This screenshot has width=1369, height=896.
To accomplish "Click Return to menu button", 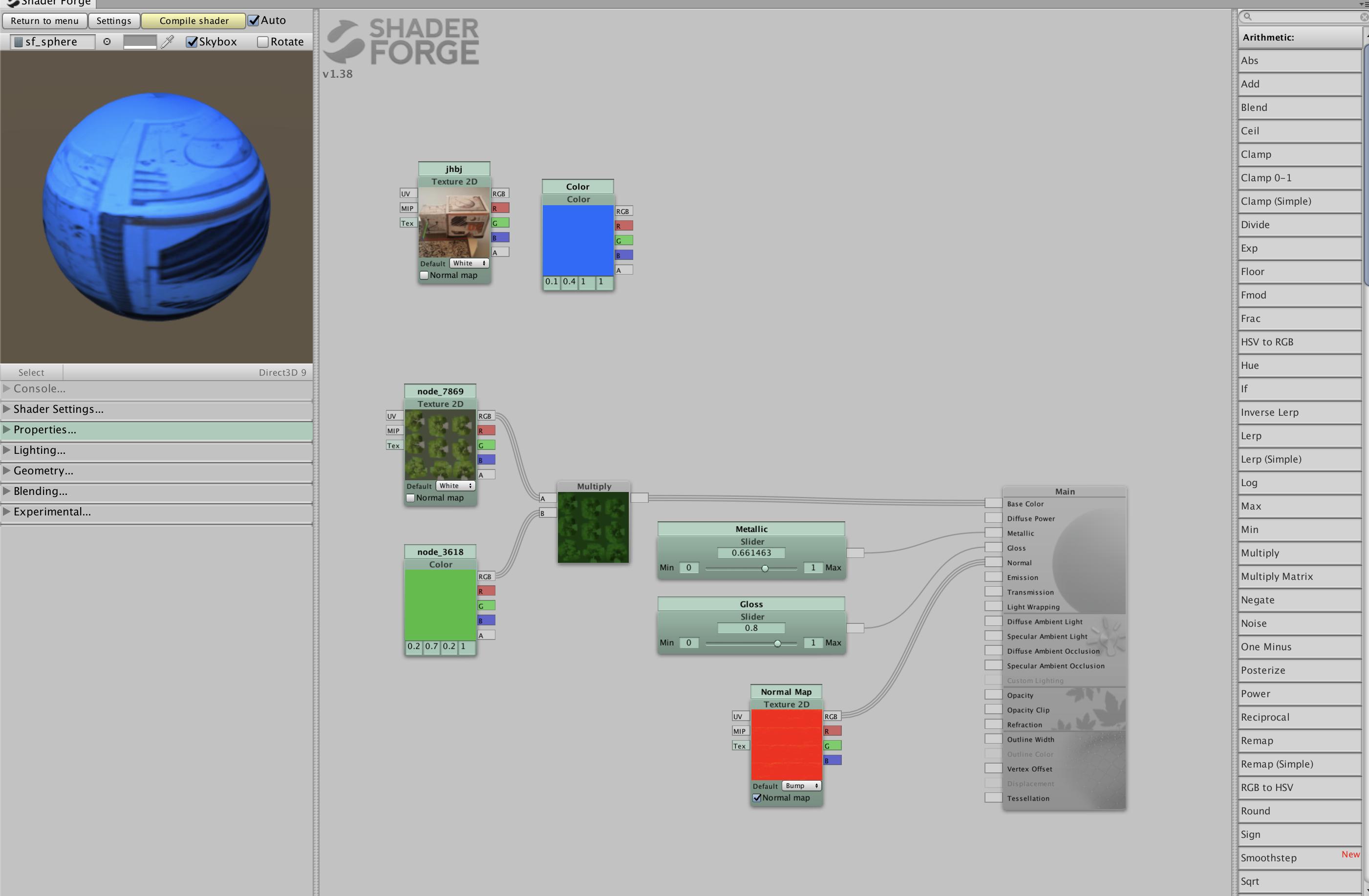I will [44, 21].
